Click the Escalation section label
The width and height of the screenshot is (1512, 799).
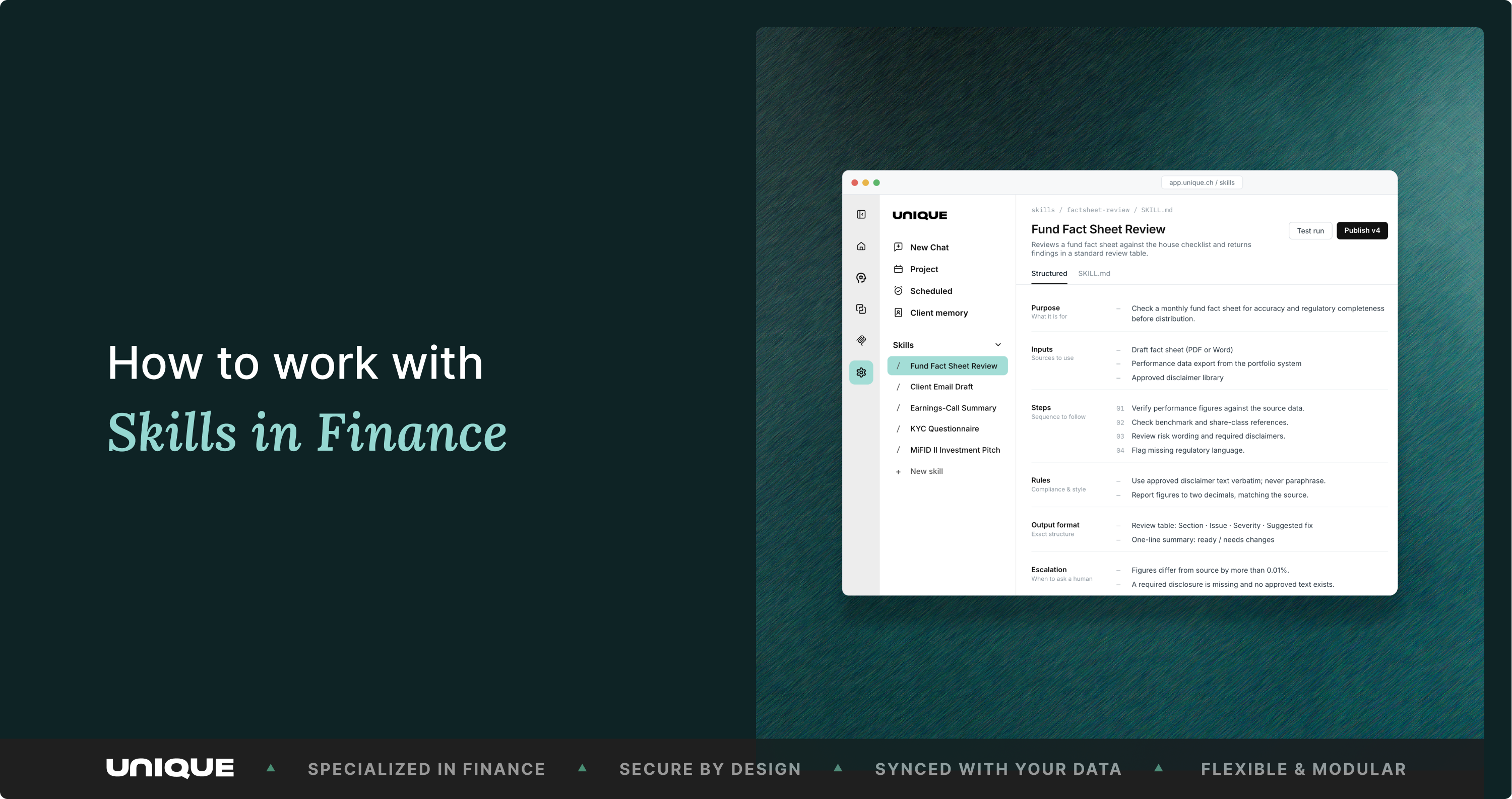point(1048,570)
